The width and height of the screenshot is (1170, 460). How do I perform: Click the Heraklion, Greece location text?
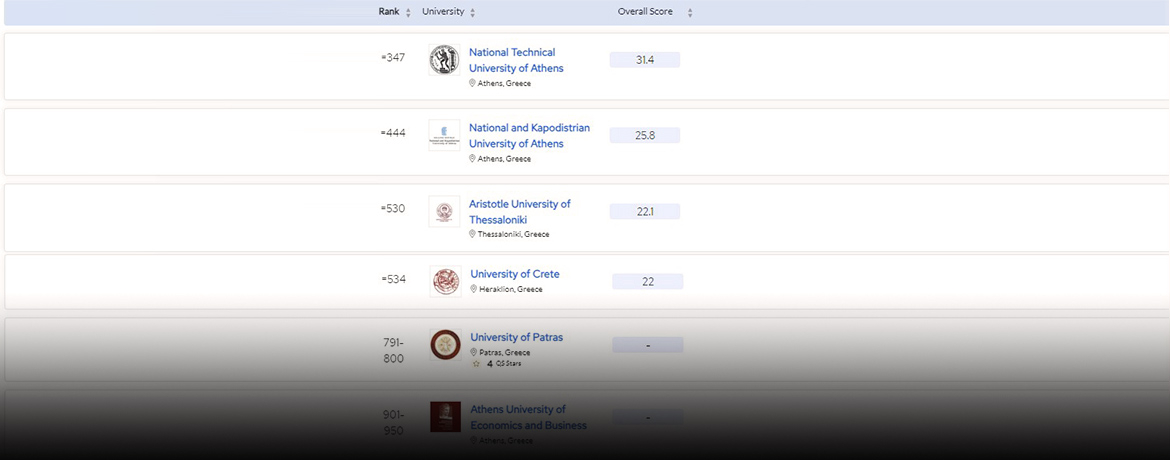pos(511,290)
